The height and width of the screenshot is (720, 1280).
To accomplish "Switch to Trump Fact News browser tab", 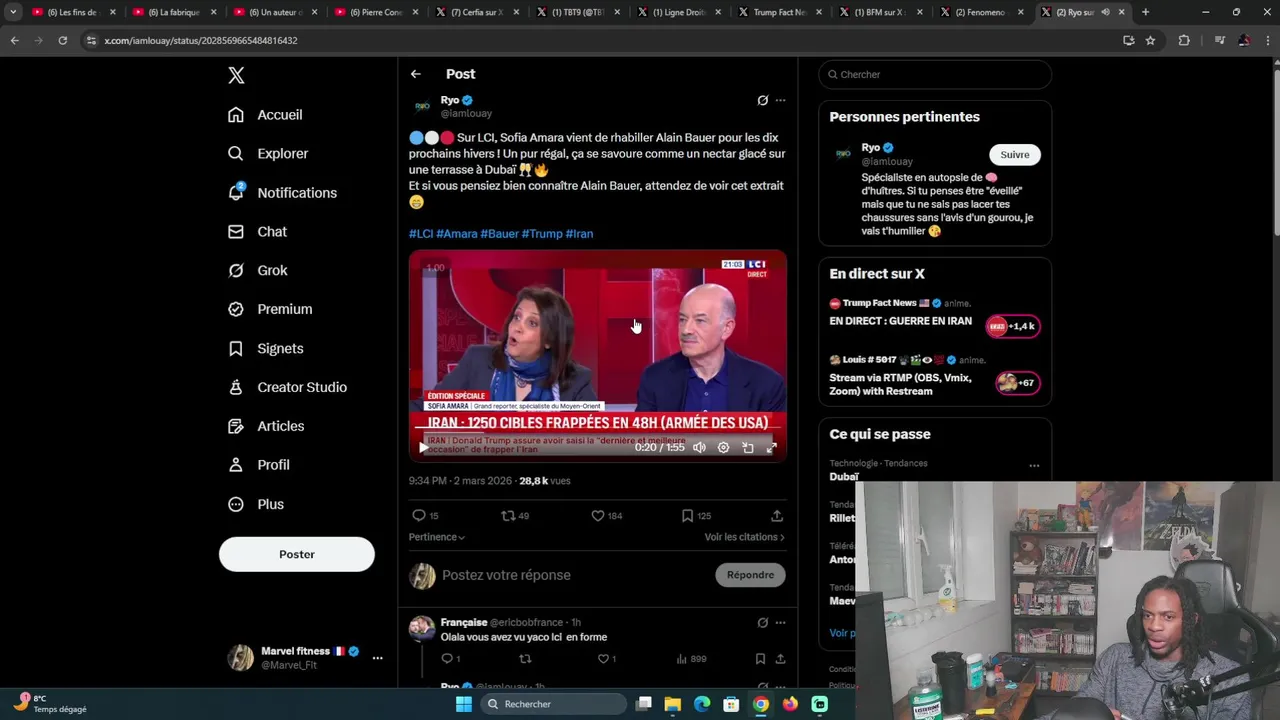I will point(780,12).
